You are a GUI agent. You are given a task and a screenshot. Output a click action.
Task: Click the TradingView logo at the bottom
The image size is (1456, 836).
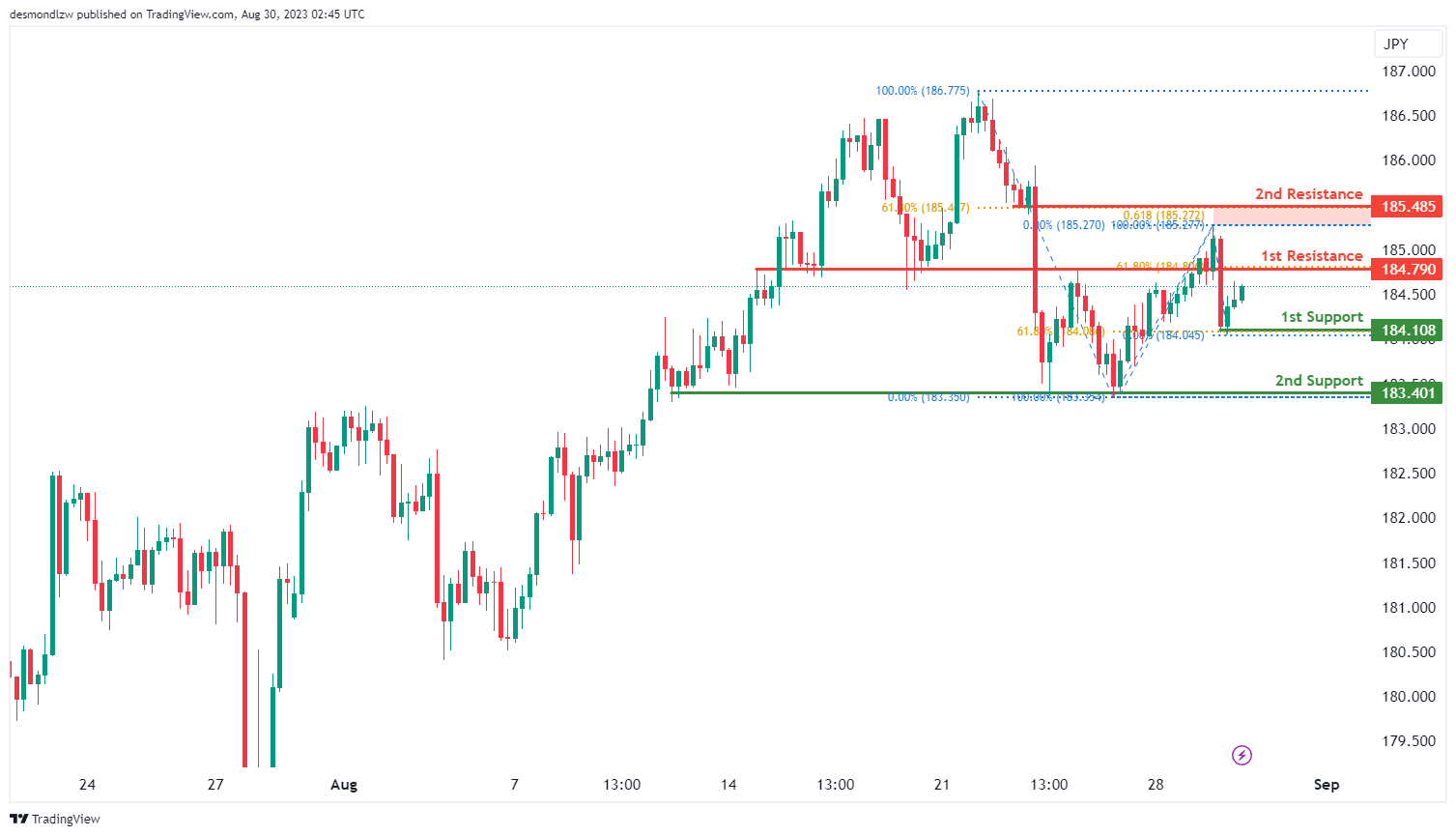(x=55, y=819)
